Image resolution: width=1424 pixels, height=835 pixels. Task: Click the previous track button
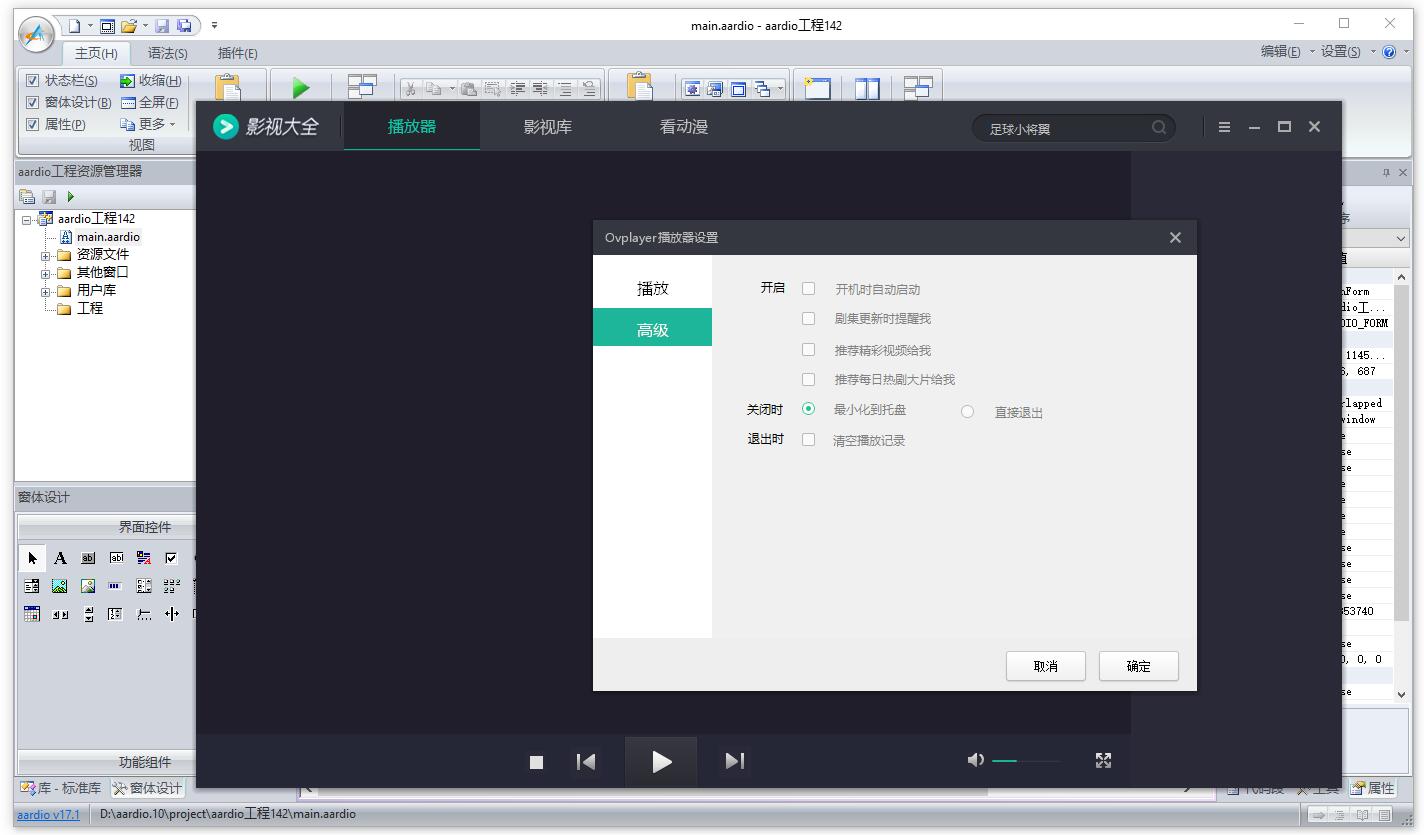(586, 762)
